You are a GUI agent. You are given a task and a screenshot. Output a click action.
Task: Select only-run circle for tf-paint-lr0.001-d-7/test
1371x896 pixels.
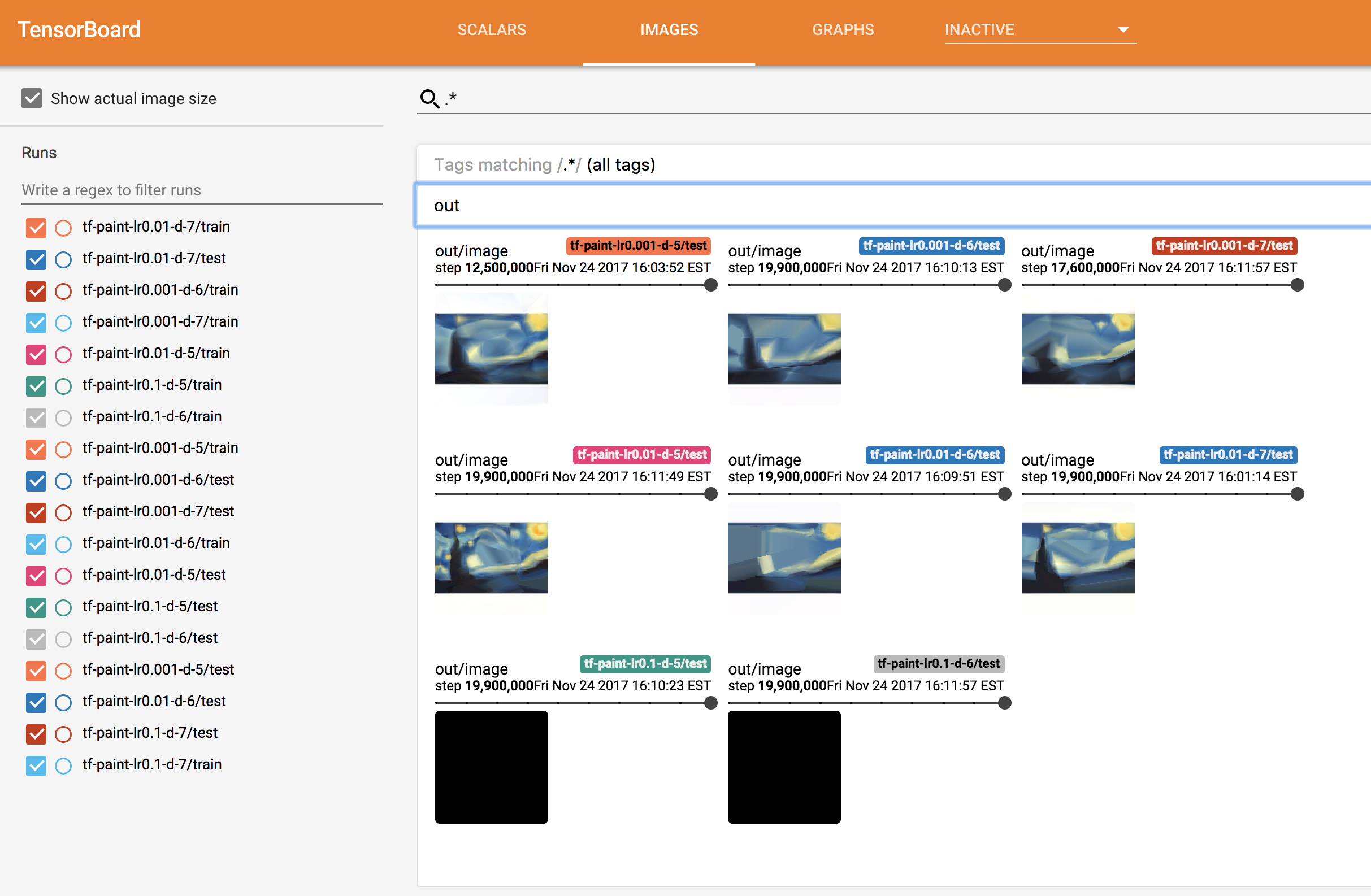pyautogui.click(x=63, y=513)
